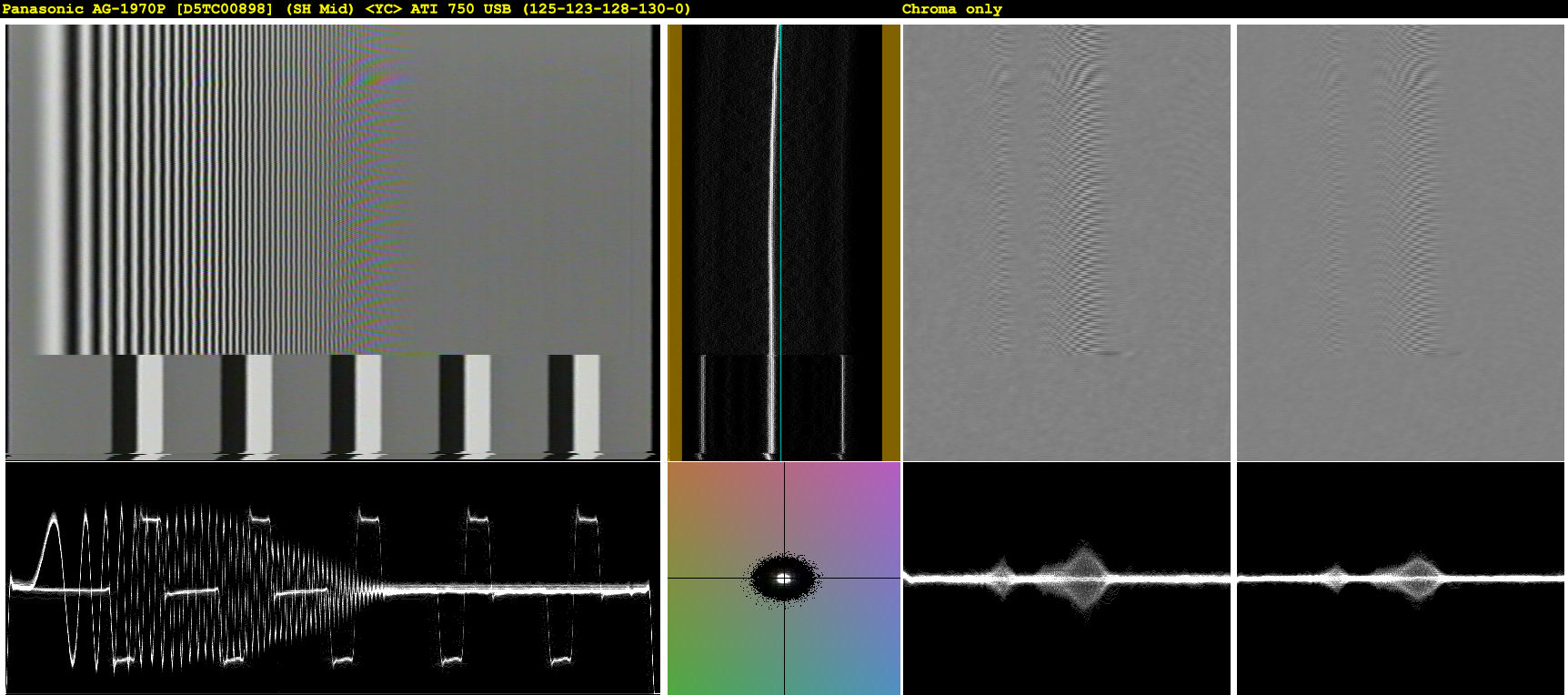1568x695 pixels.
Task: Click the "[D5TC00898]" serial number text
Action: coord(225,9)
